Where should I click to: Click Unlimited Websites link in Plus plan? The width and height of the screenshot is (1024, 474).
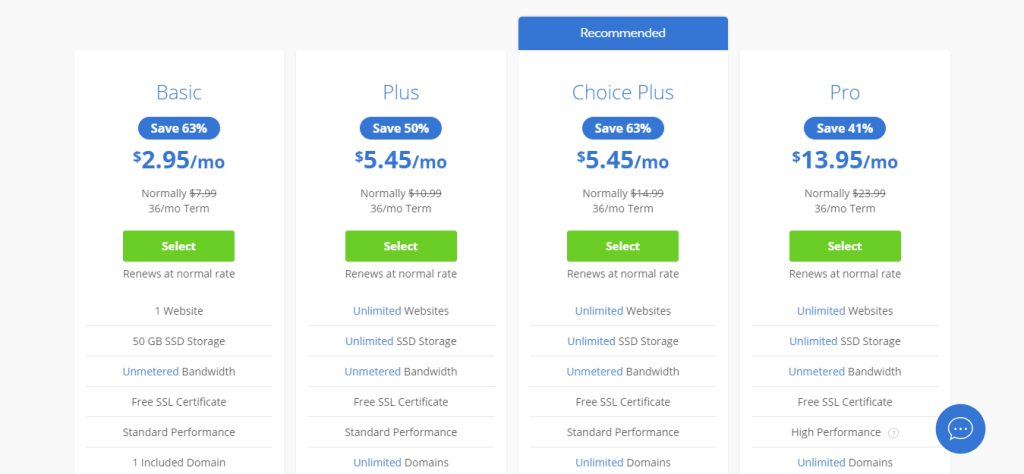(x=377, y=311)
